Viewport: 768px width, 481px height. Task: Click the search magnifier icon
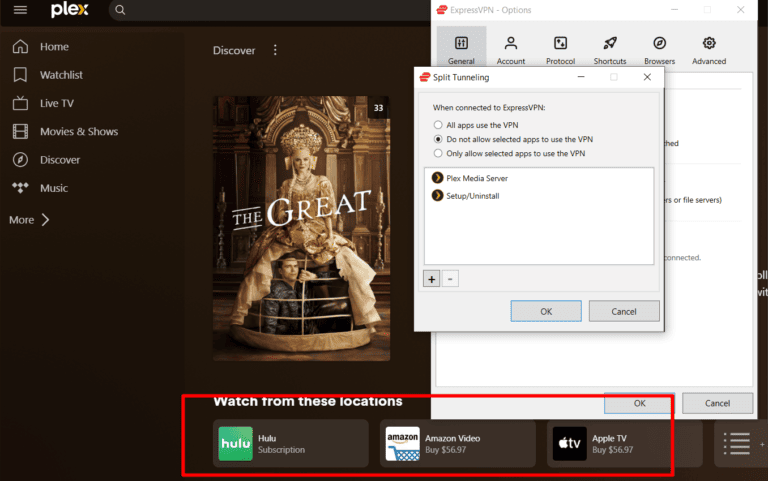[x=120, y=10]
